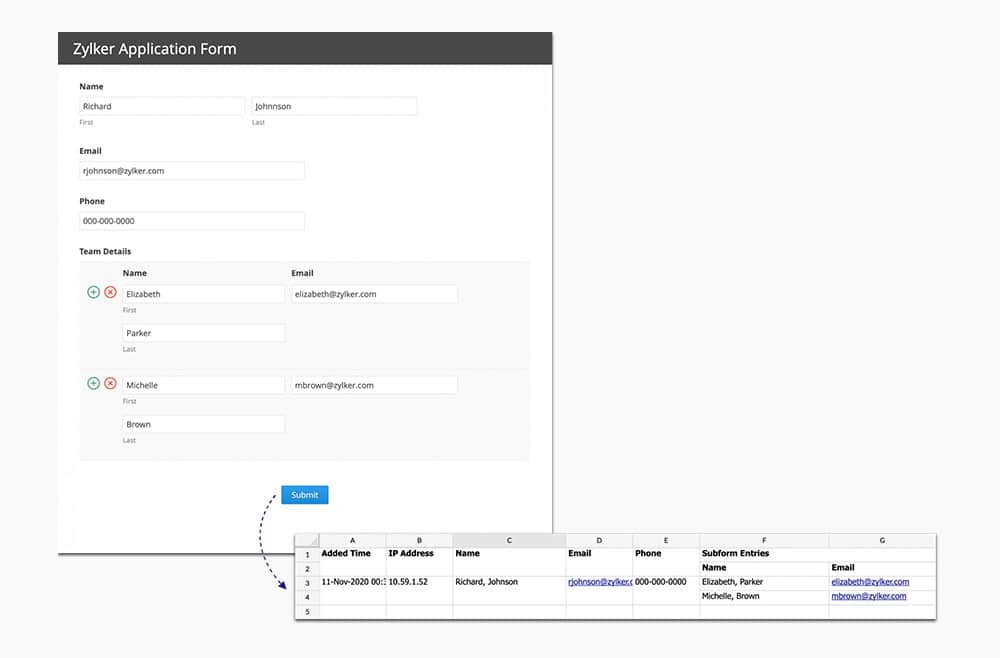Select spreadsheet column A header
The image size is (1000, 658).
pos(353,540)
